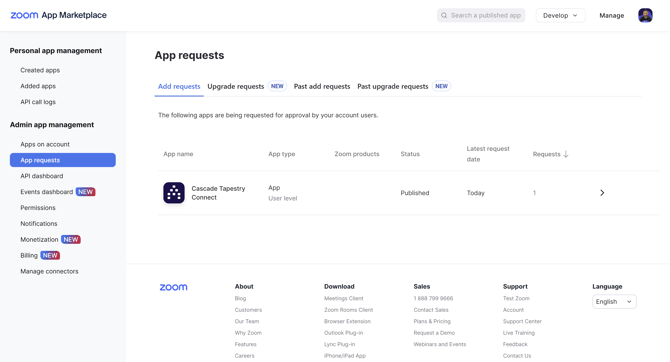Click the App type column header

point(282,154)
